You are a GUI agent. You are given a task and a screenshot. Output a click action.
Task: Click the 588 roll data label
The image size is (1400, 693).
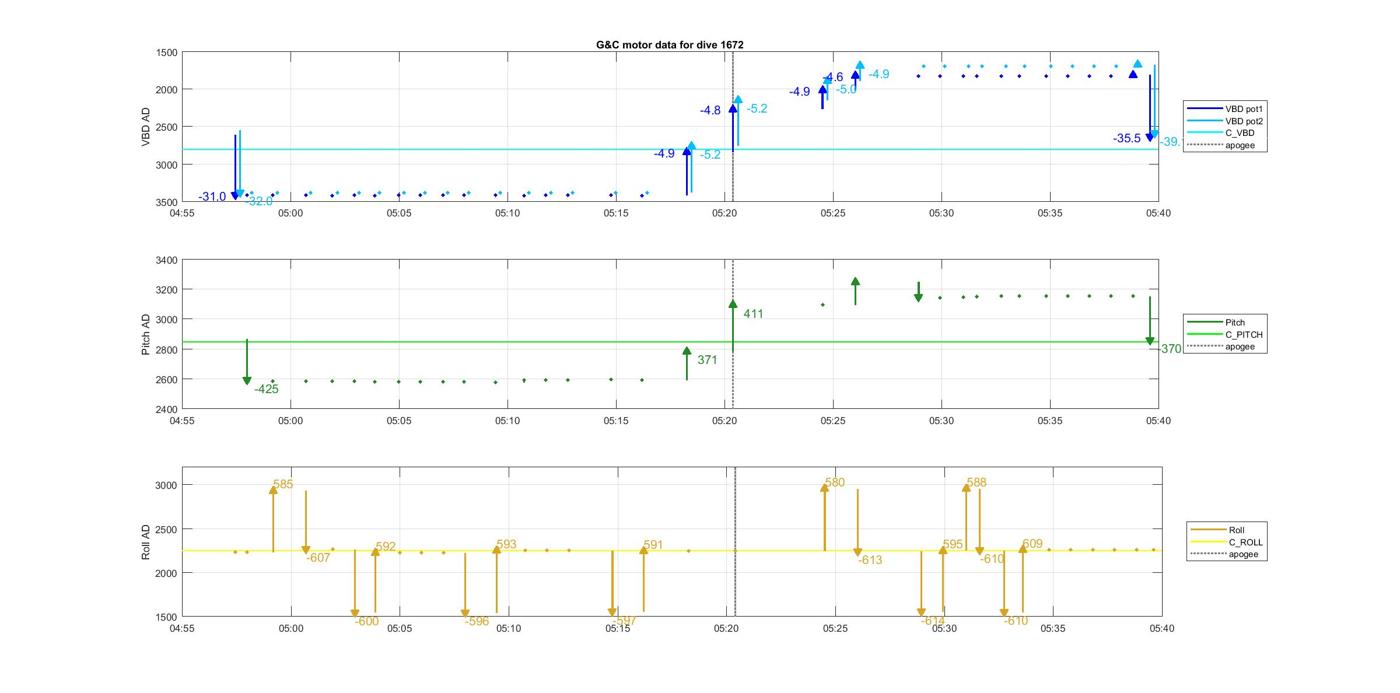(977, 483)
